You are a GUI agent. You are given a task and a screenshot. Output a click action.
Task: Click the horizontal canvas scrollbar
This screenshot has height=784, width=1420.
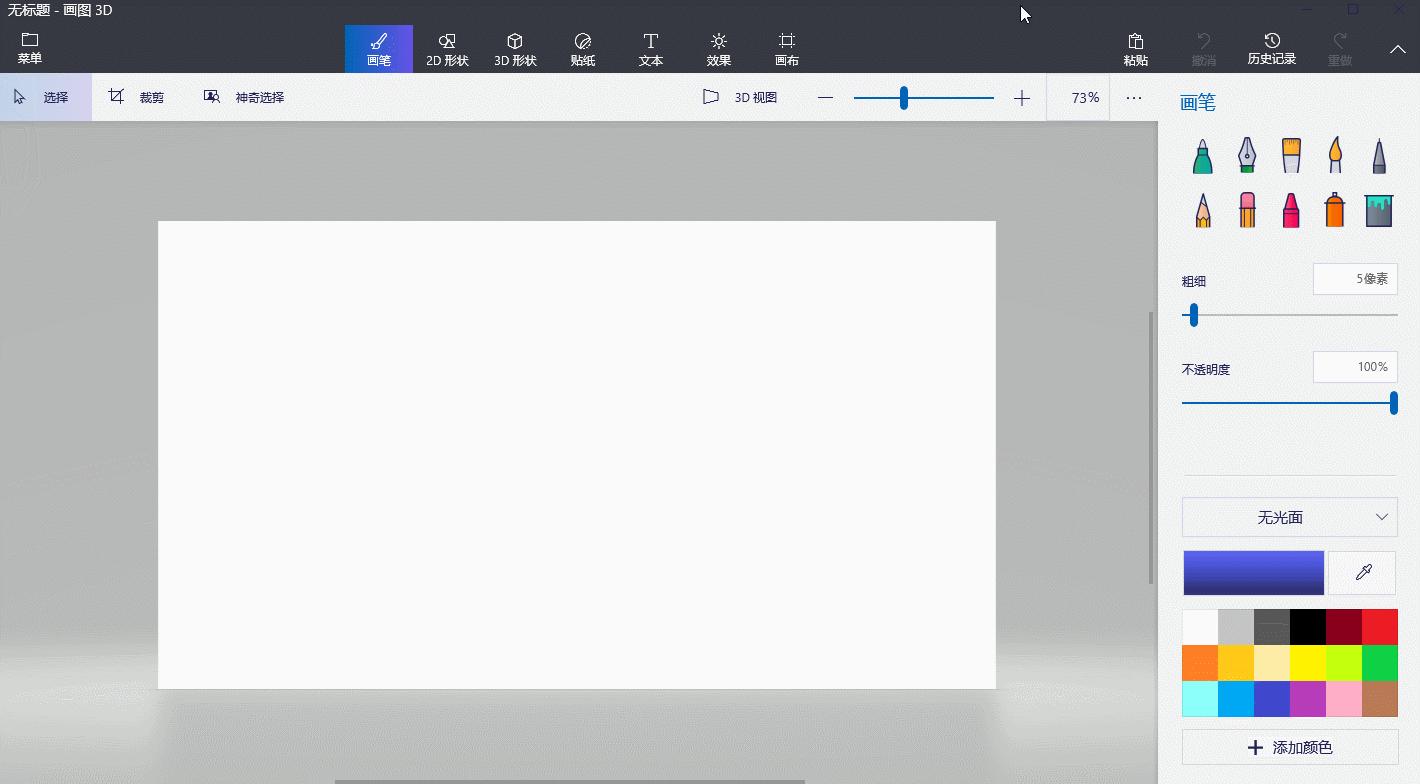(x=569, y=781)
